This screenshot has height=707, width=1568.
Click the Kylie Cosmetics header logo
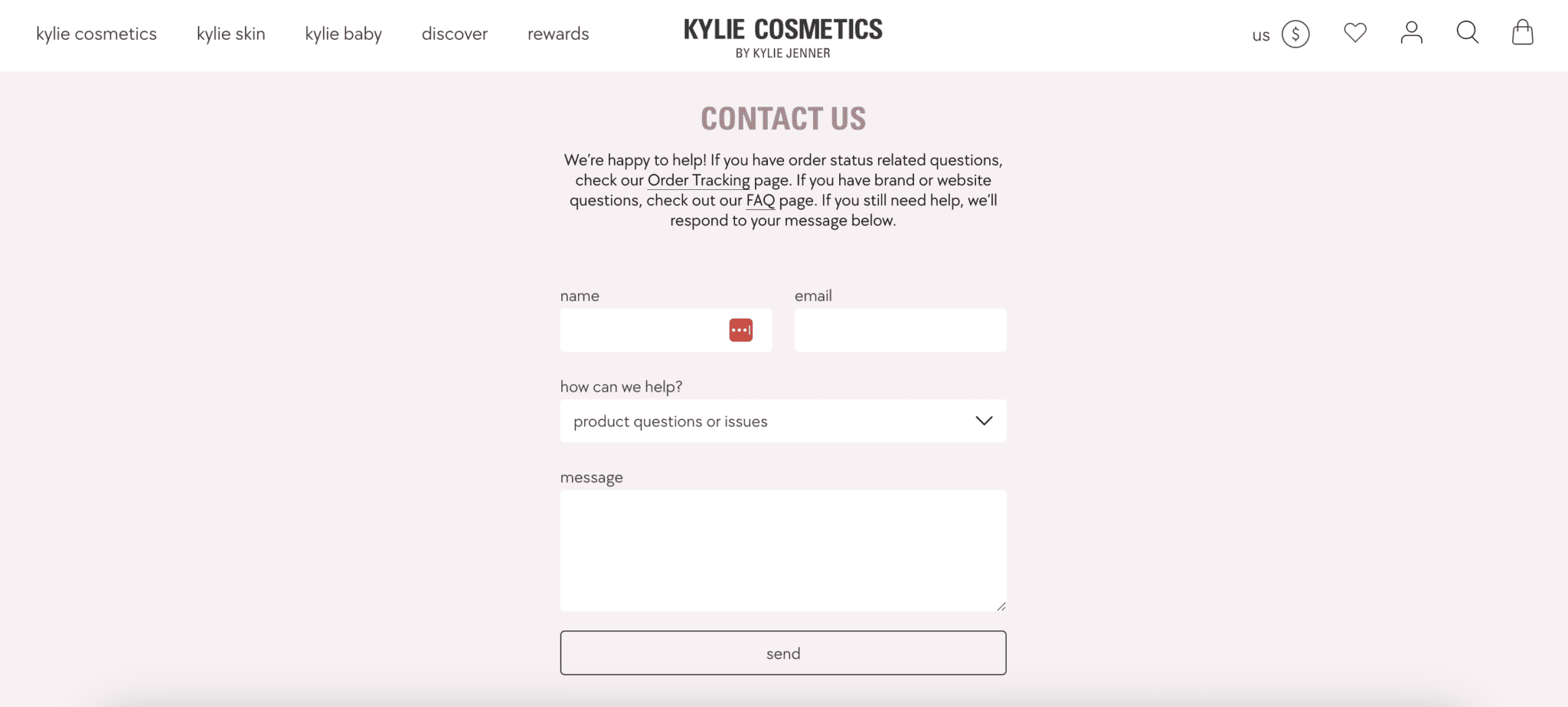(x=782, y=35)
